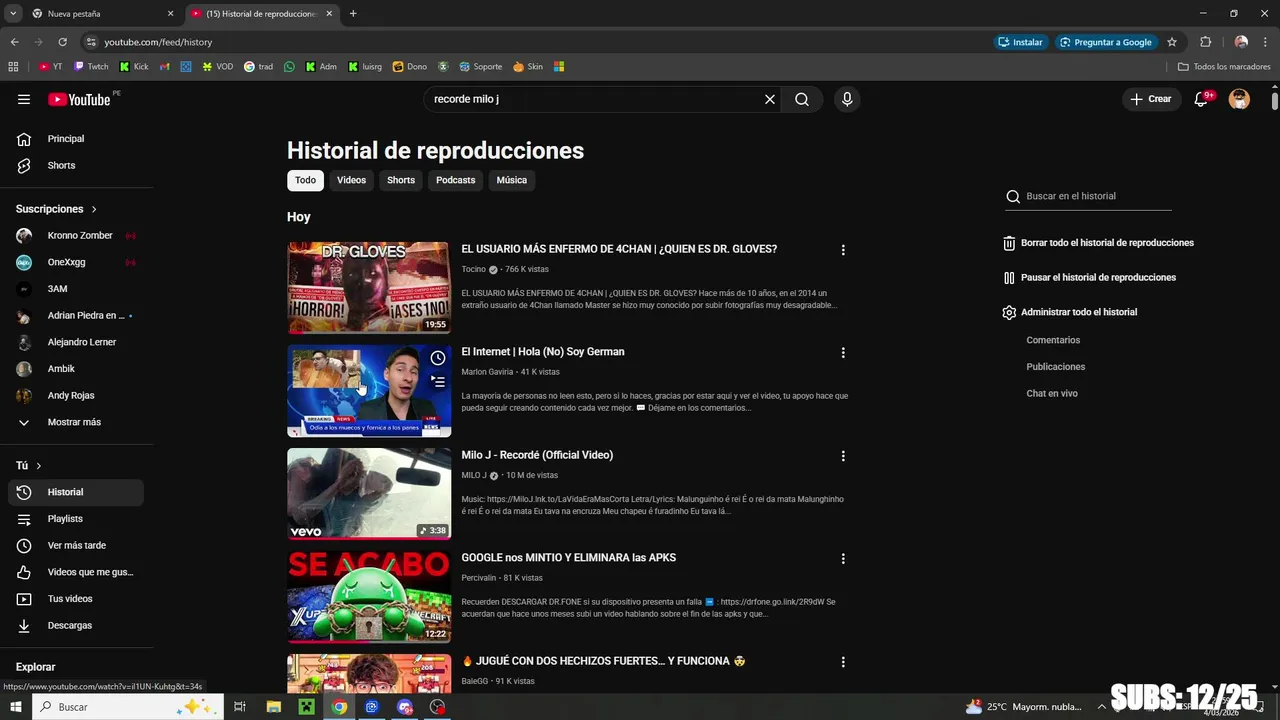Open the 3AM channel subscription

[76, 289]
